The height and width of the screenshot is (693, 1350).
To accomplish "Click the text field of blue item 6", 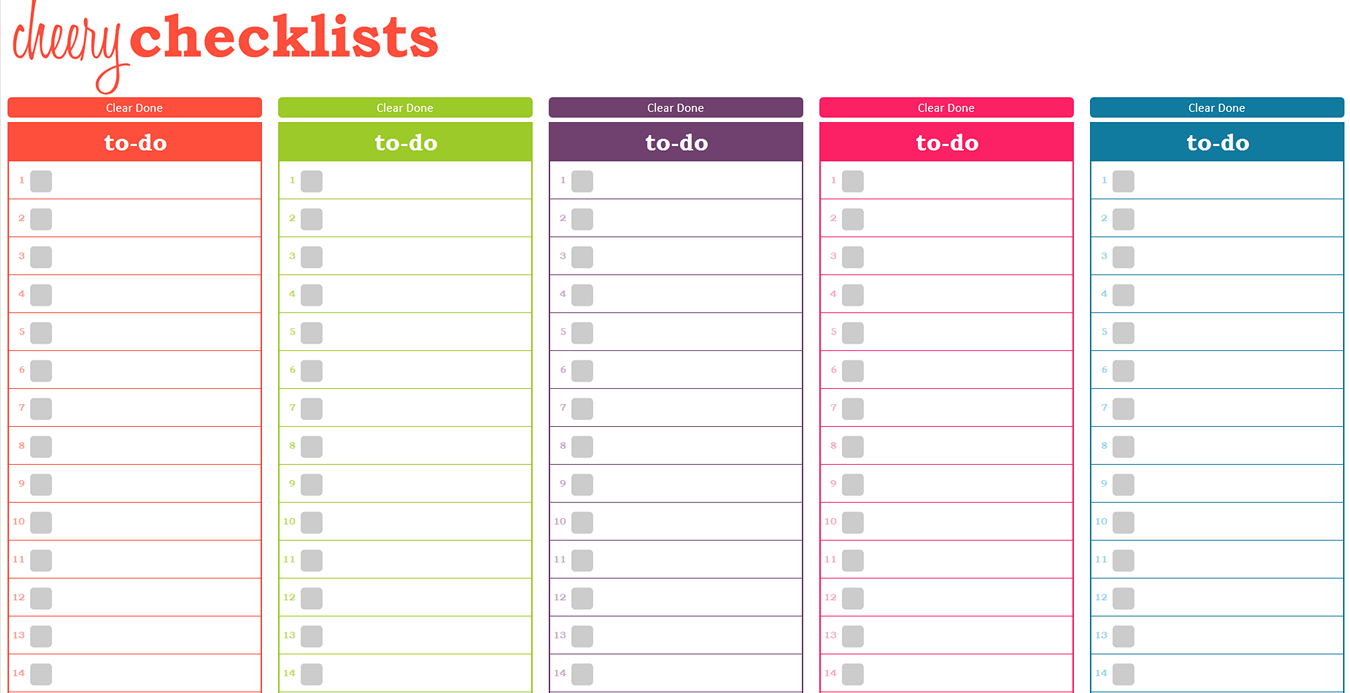I will tap(1239, 370).
